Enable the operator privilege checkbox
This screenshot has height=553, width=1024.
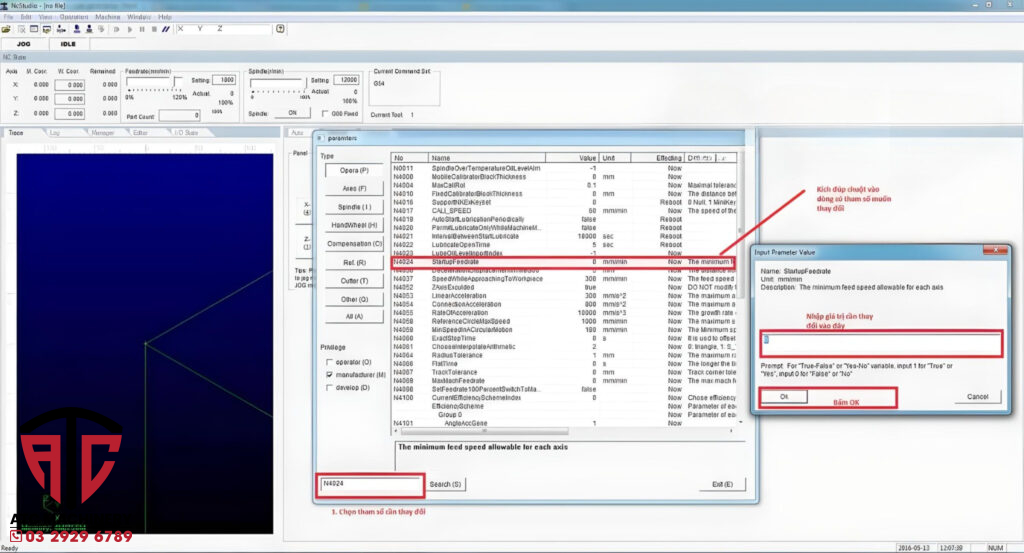tap(331, 362)
